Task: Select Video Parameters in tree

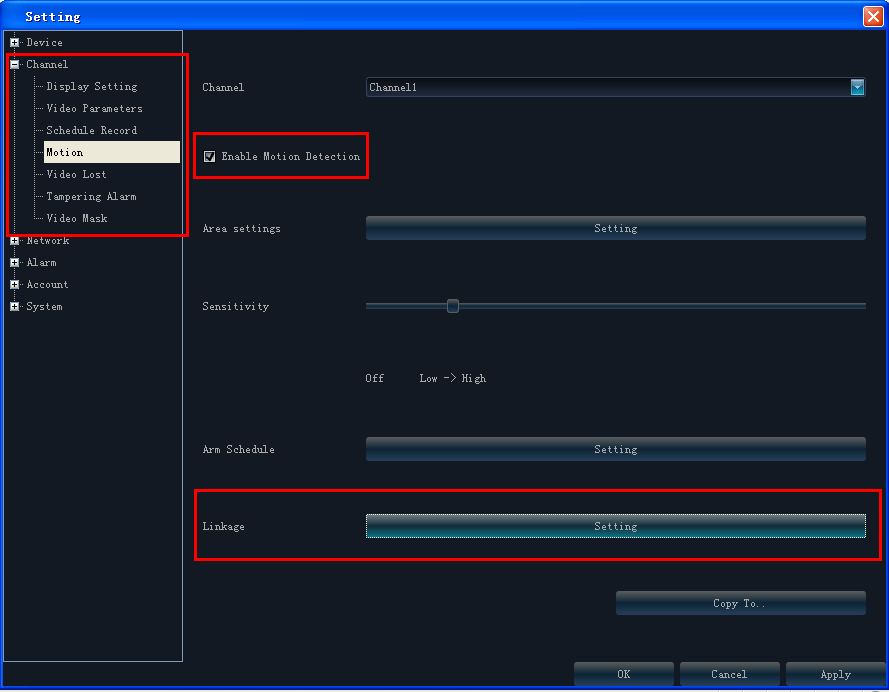Action: coord(95,108)
